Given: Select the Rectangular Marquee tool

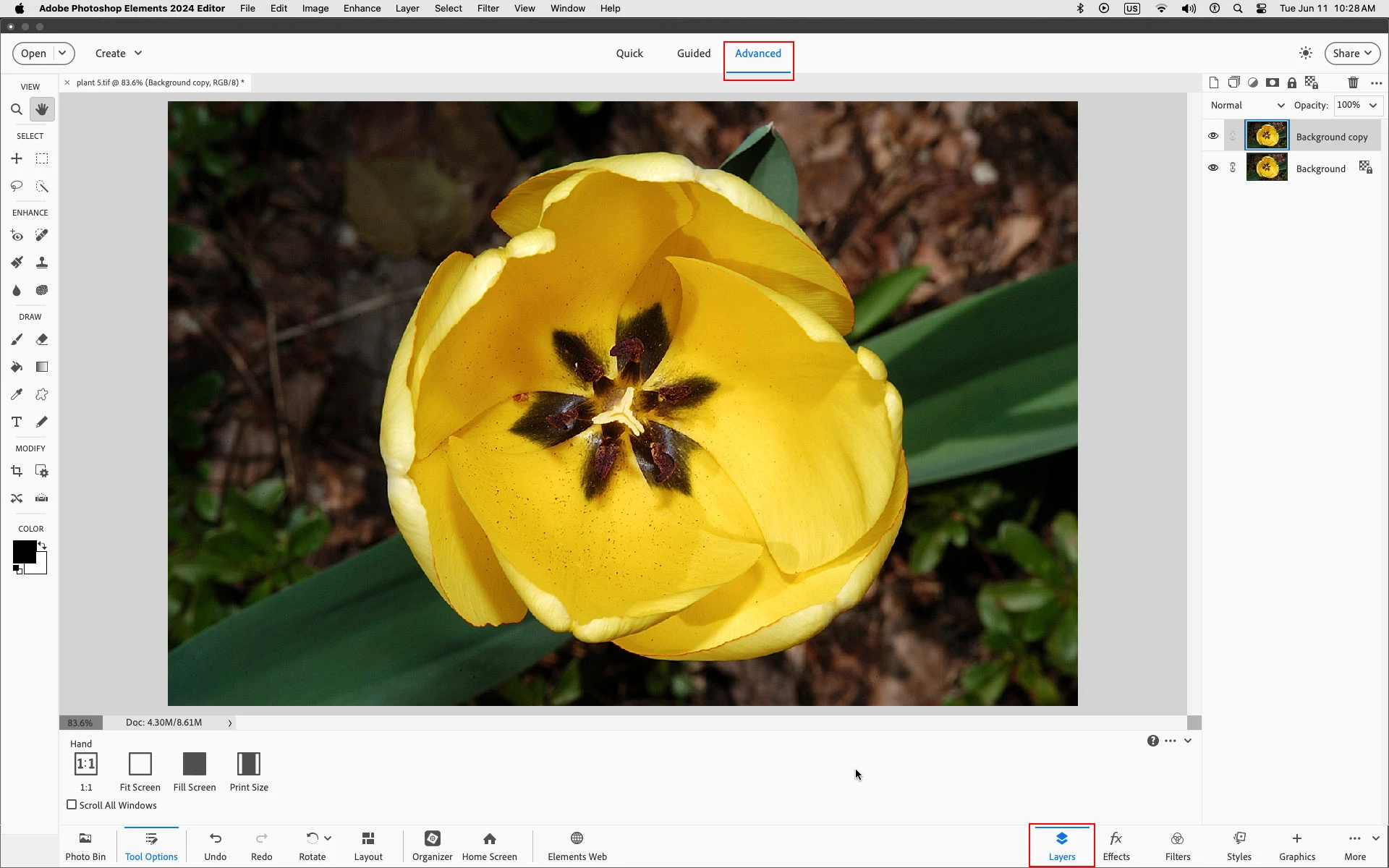Looking at the screenshot, I should [x=42, y=158].
